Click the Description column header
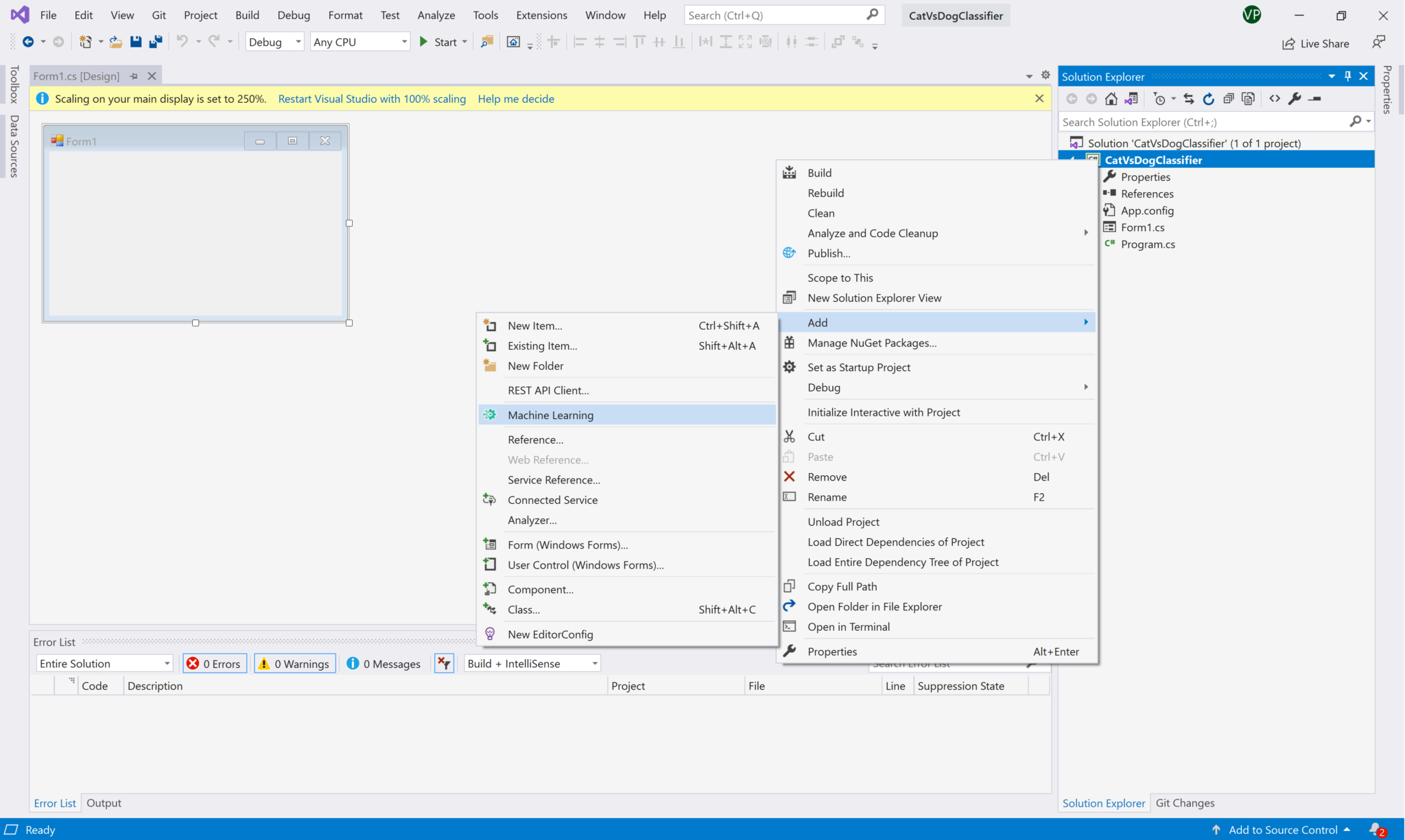This screenshot has height=840, width=1405. click(365, 686)
